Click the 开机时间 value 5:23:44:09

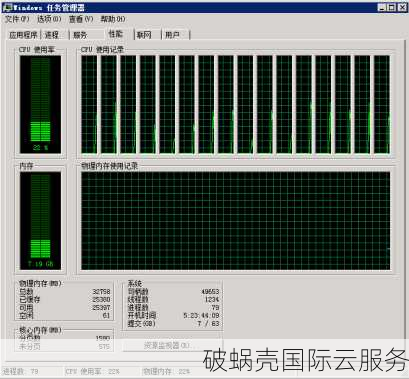click(x=201, y=315)
